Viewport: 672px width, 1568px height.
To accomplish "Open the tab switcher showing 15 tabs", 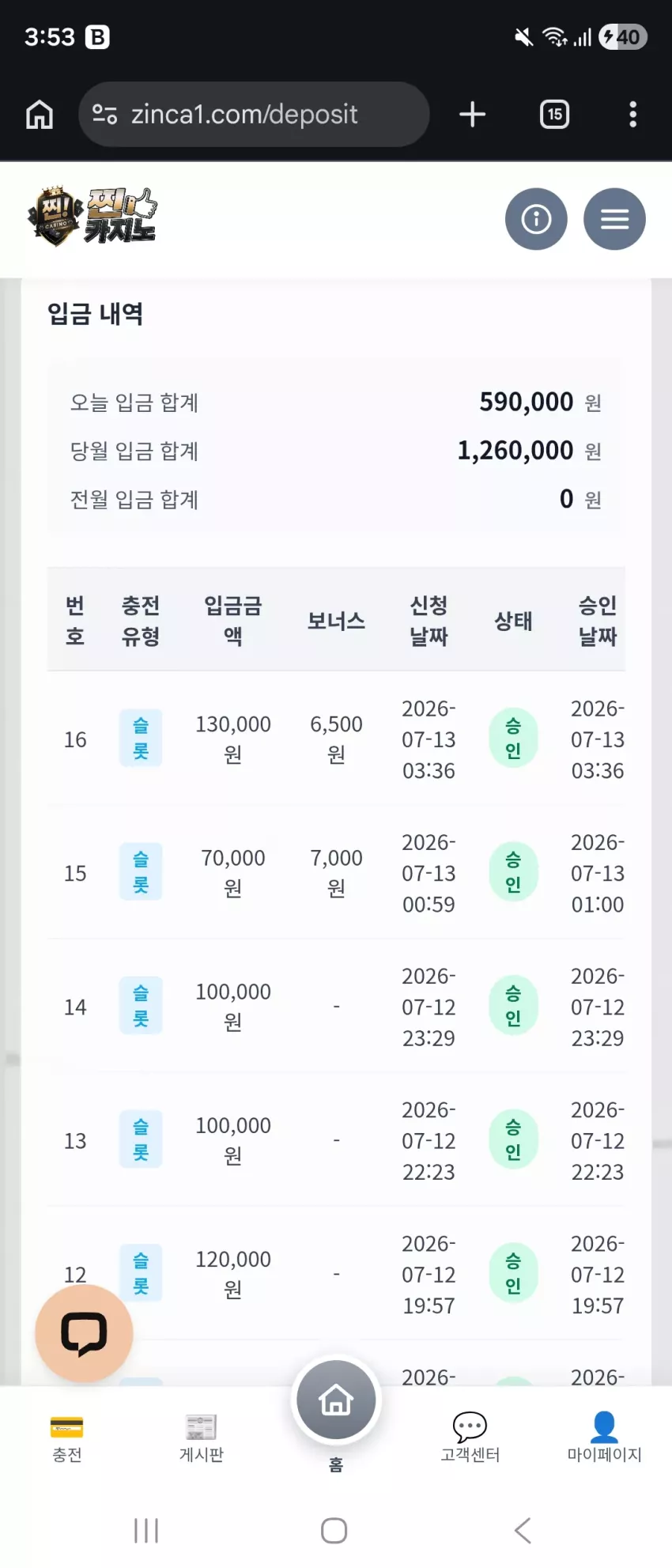I will point(554,115).
